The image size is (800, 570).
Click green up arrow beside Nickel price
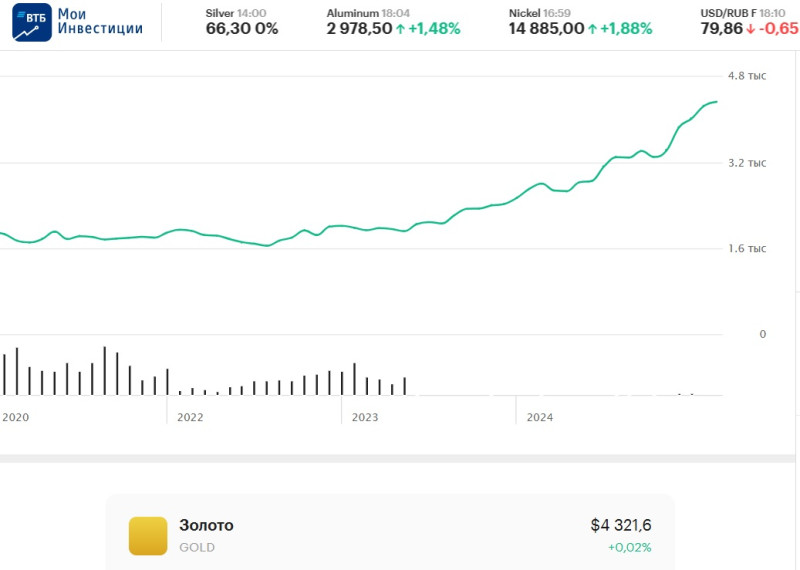tap(593, 29)
